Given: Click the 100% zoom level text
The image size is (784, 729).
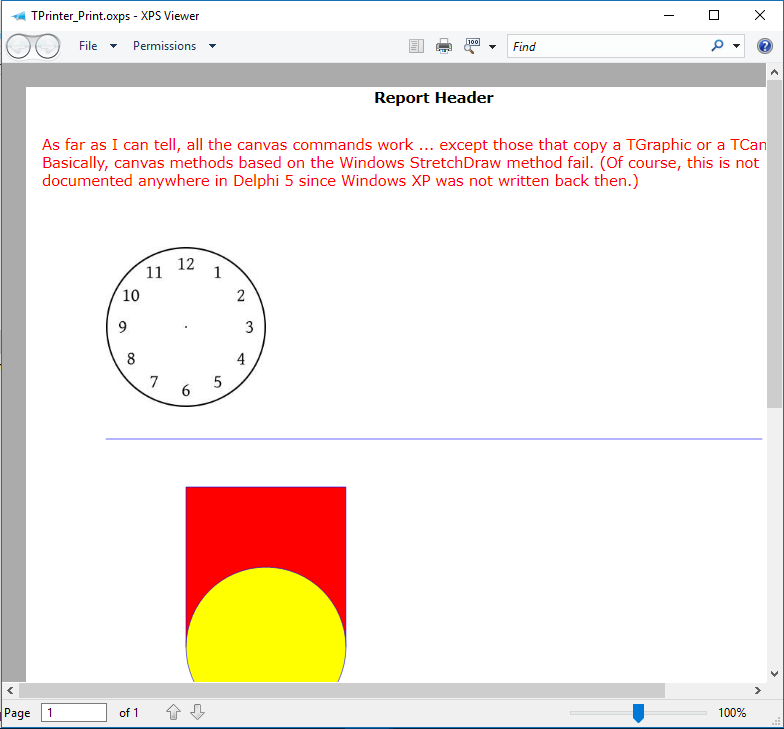Looking at the screenshot, I should pyautogui.click(x=732, y=712).
